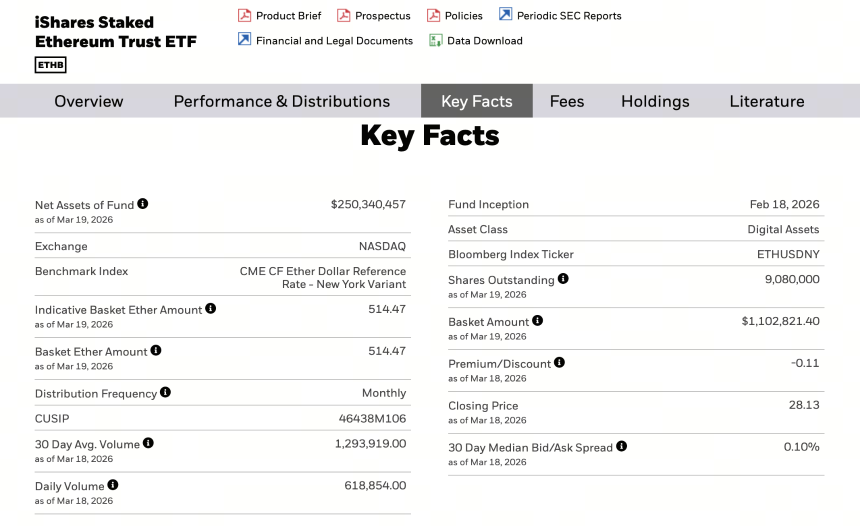Click info icon beside Basket Ether Amount

tap(156, 350)
